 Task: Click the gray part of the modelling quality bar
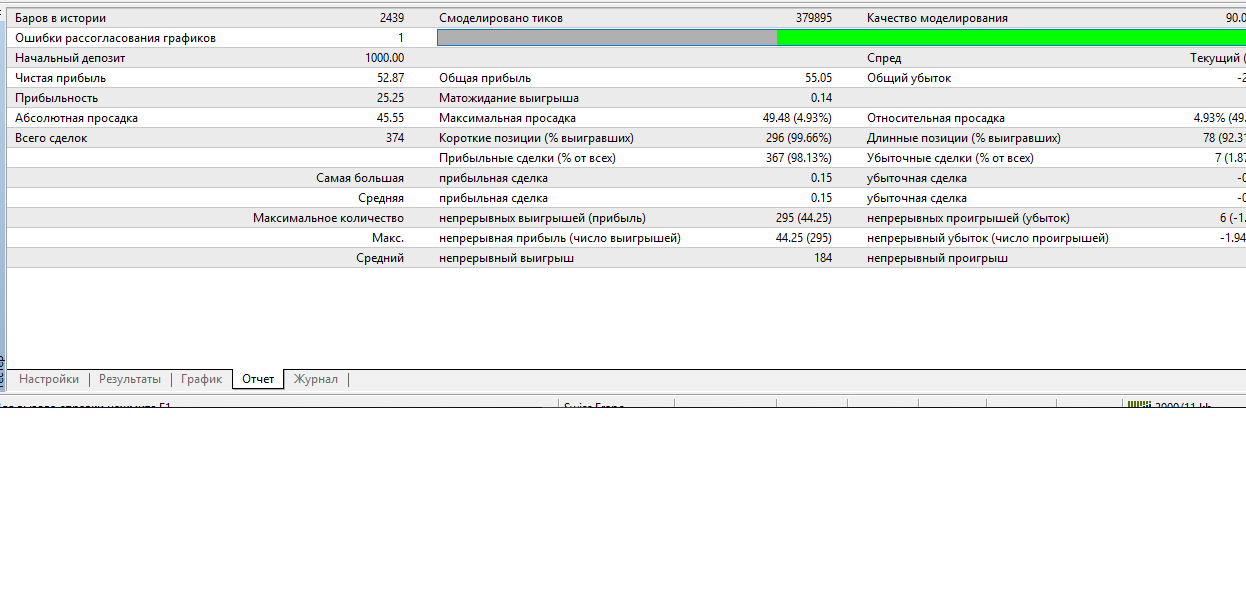(607, 38)
